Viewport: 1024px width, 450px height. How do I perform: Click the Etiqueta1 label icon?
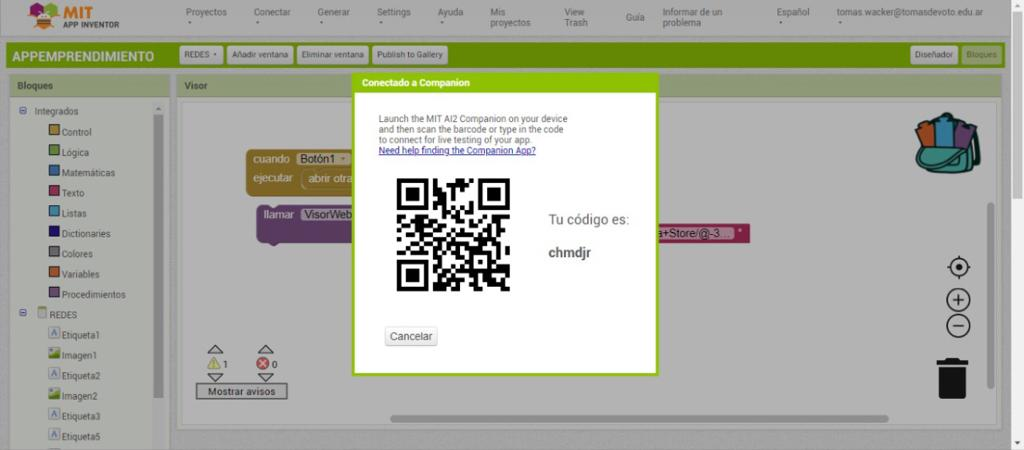click(54, 333)
